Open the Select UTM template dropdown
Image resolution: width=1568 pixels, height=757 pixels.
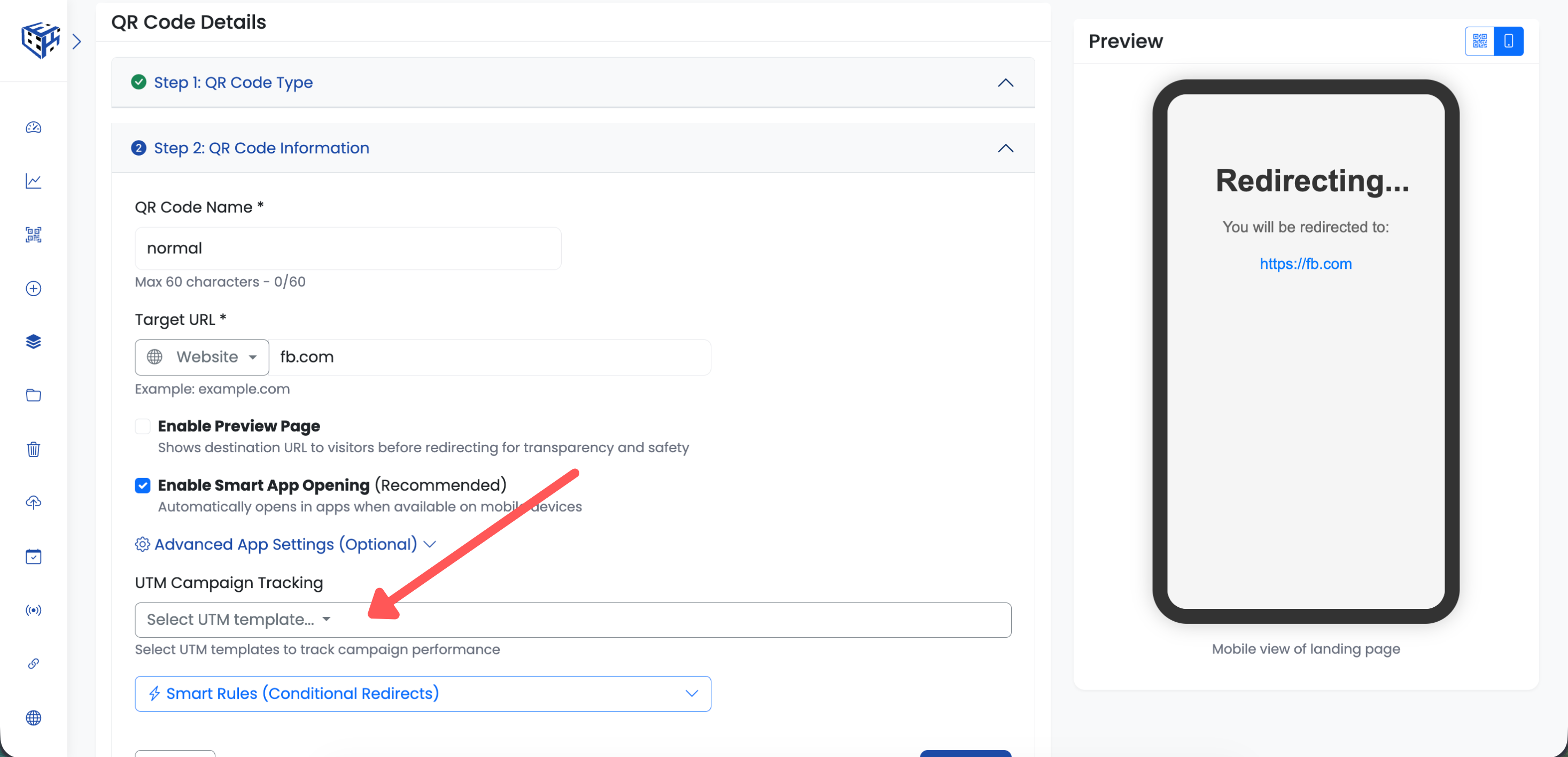(x=238, y=620)
